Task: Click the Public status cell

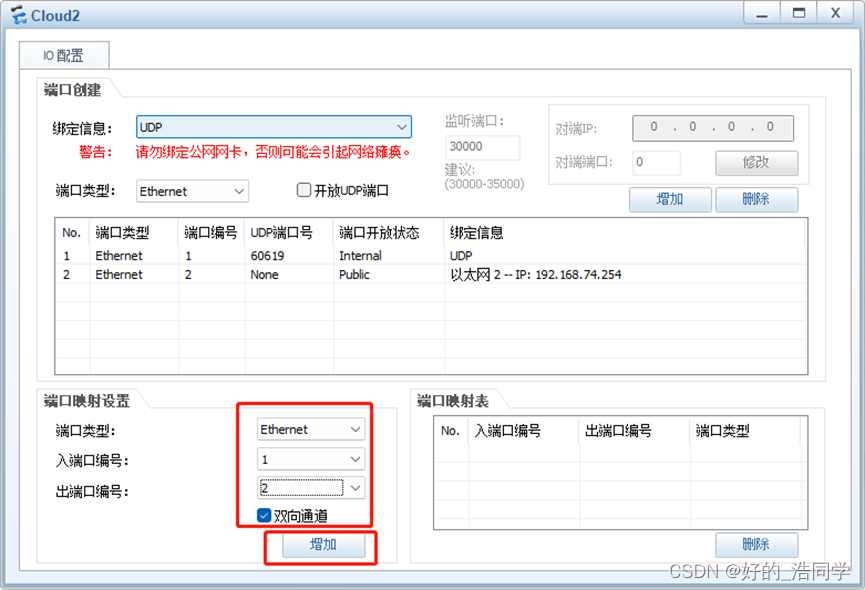Action: pyautogui.click(x=354, y=275)
